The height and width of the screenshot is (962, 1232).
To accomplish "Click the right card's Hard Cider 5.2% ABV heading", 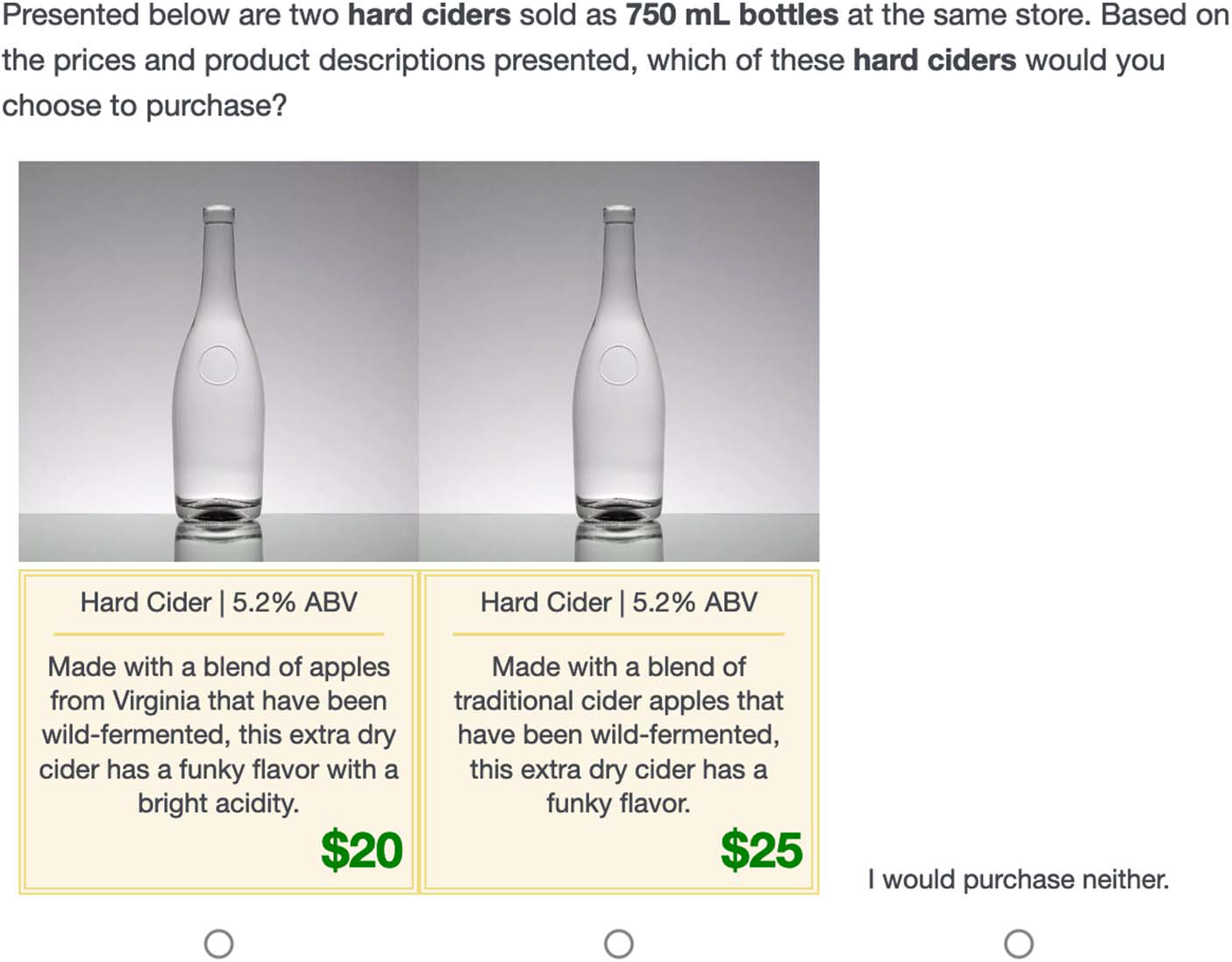I will pyautogui.click(x=618, y=602).
